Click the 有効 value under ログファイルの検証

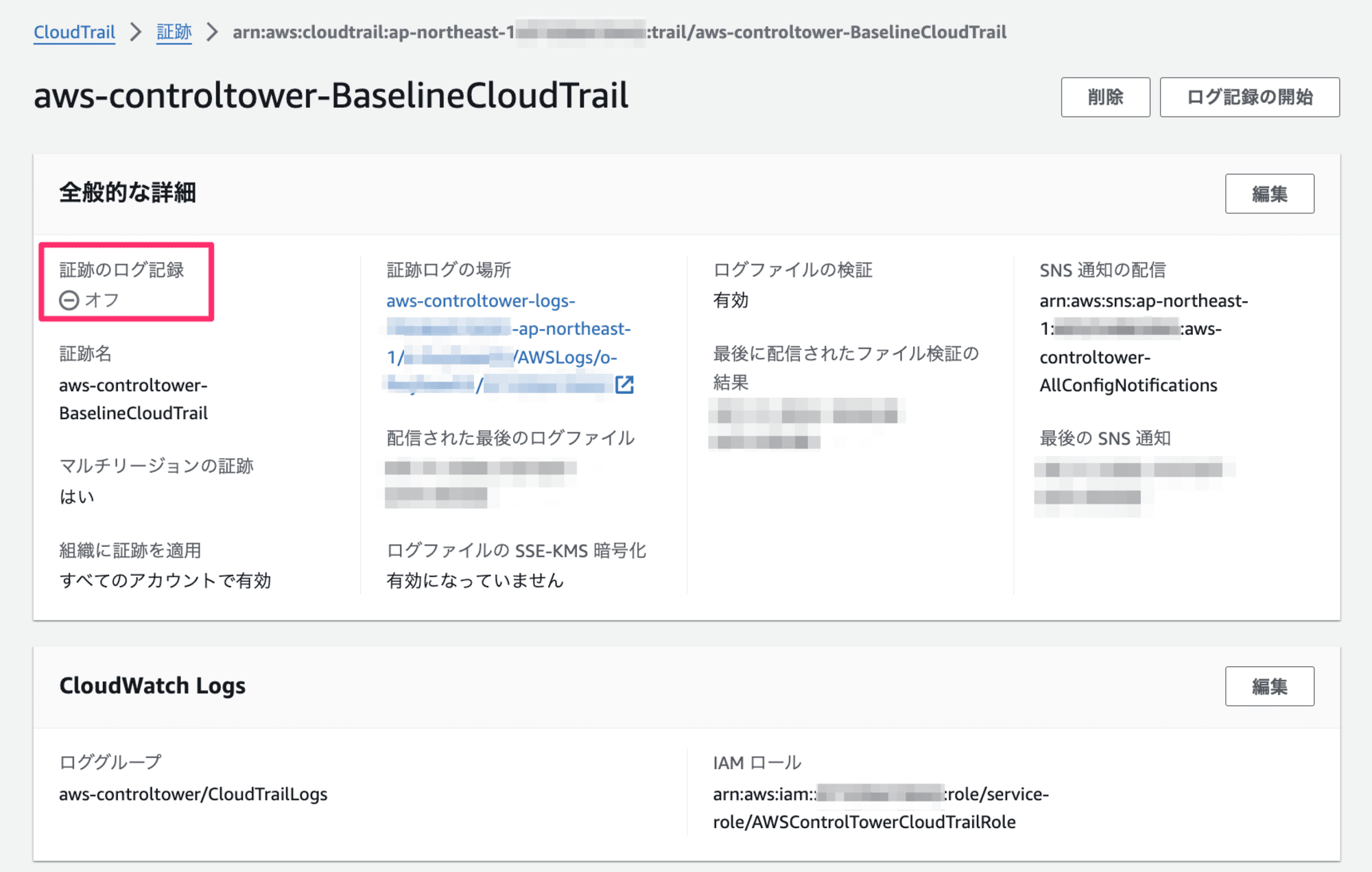[731, 301]
